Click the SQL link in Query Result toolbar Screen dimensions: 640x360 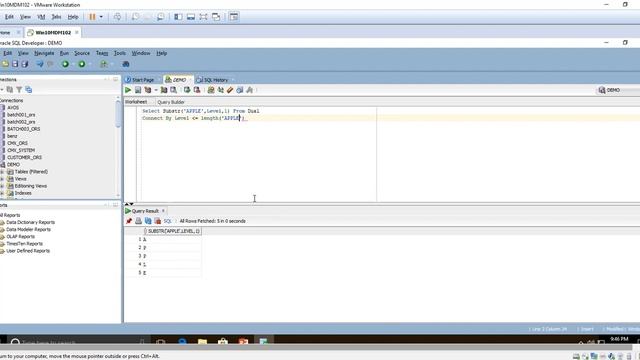tap(167, 221)
